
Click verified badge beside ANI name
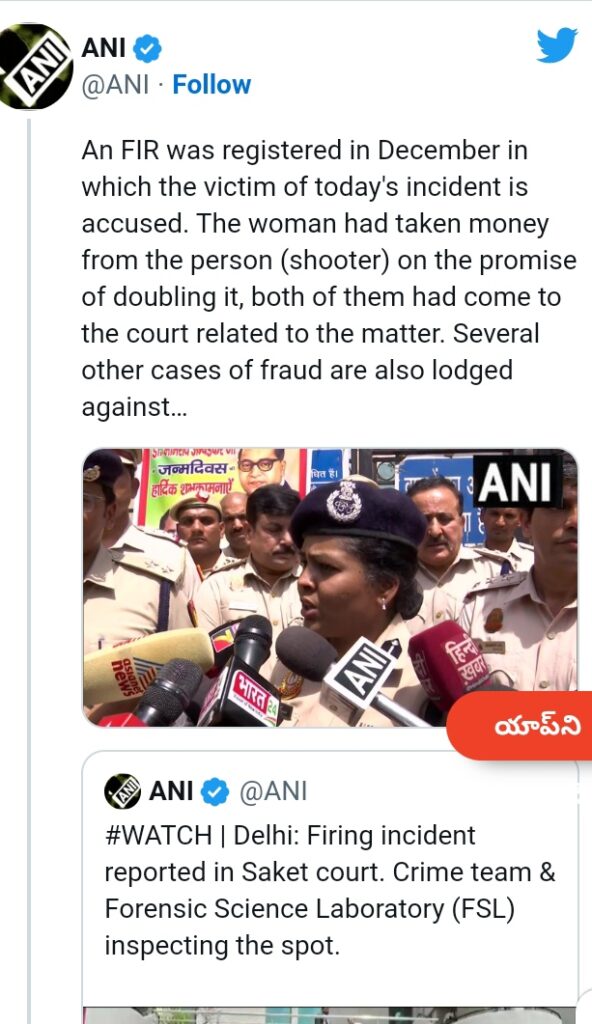(148, 49)
